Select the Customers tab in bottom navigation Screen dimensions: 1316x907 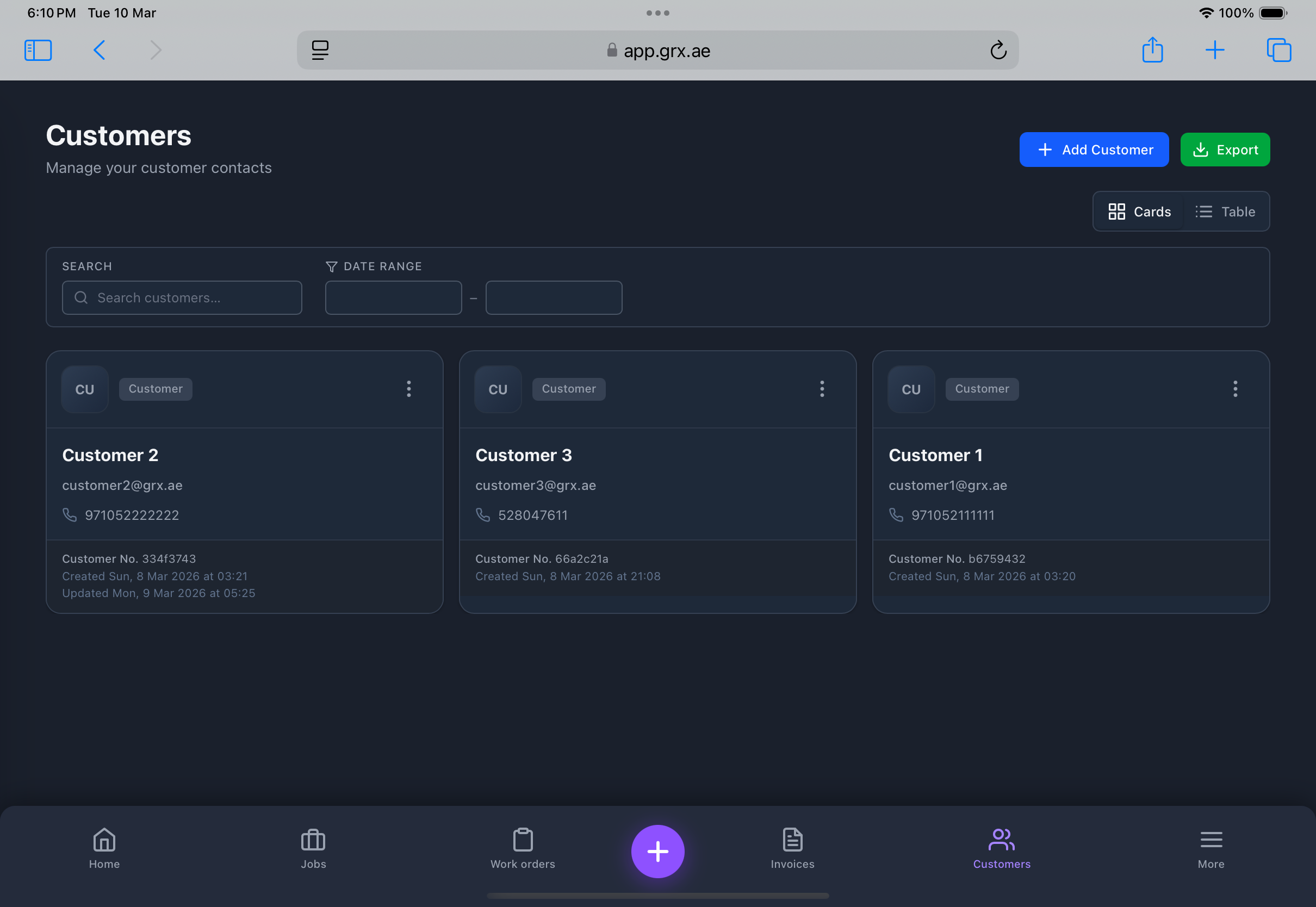click(x=1001, y=849)
